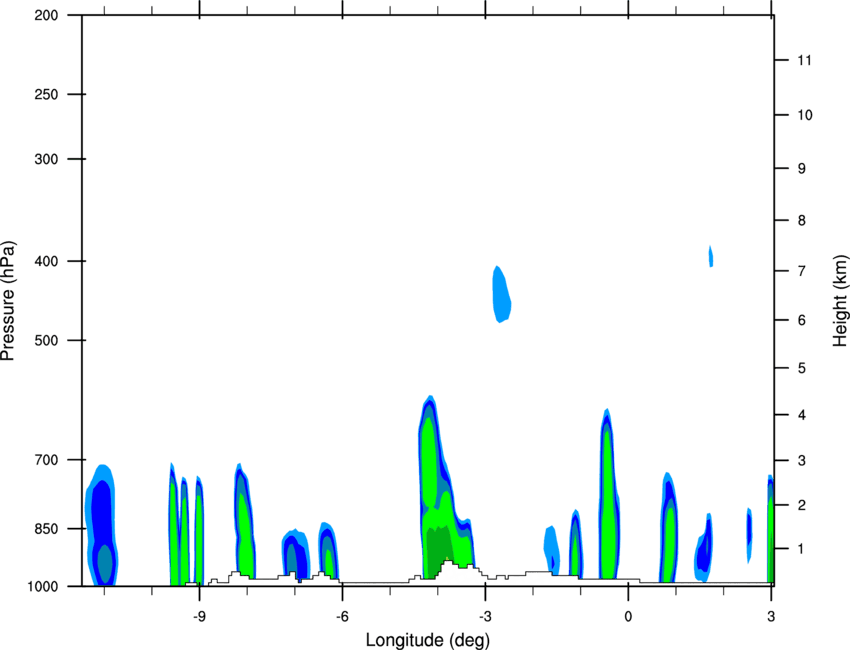
Task: Click the -9 longitude tick label
Action: (199, 617)
